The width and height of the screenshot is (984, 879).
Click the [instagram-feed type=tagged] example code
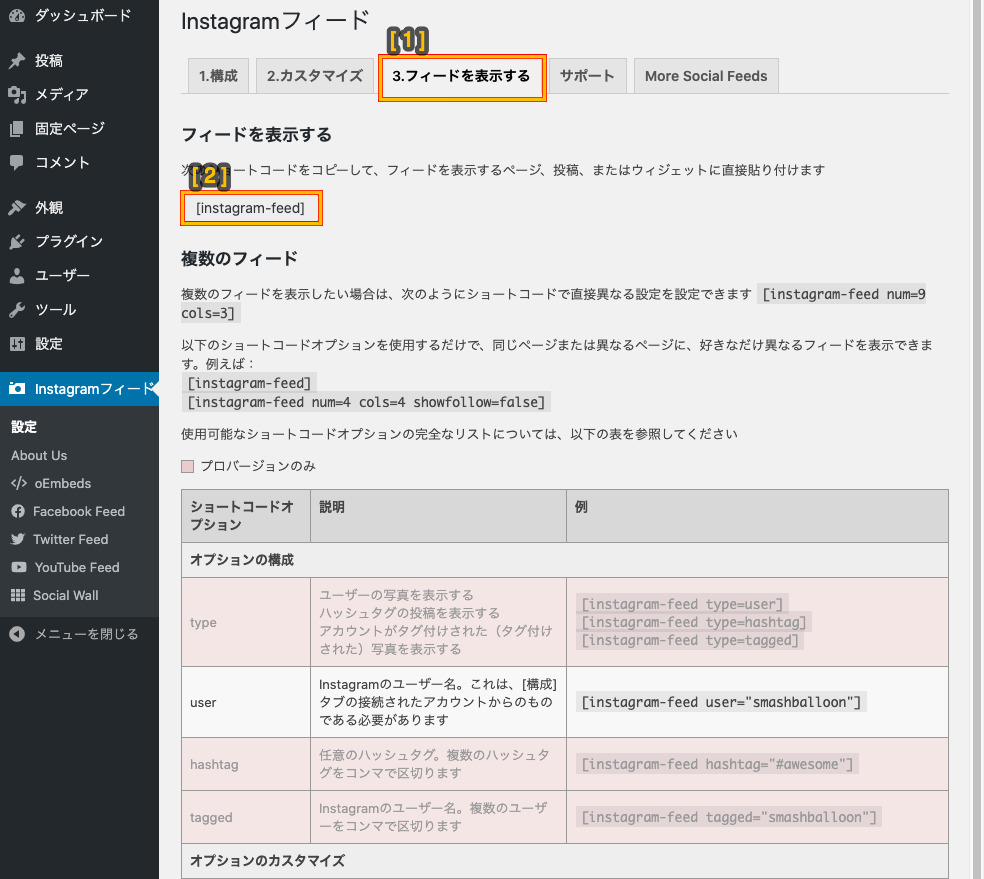pos(690,641)
